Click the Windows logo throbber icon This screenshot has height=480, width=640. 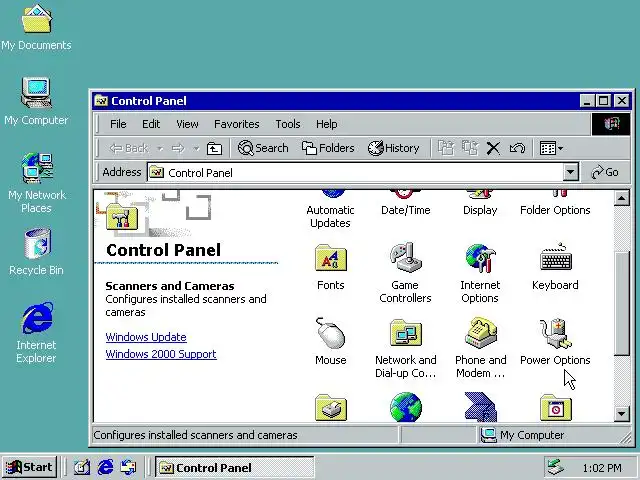coord(611,124)
